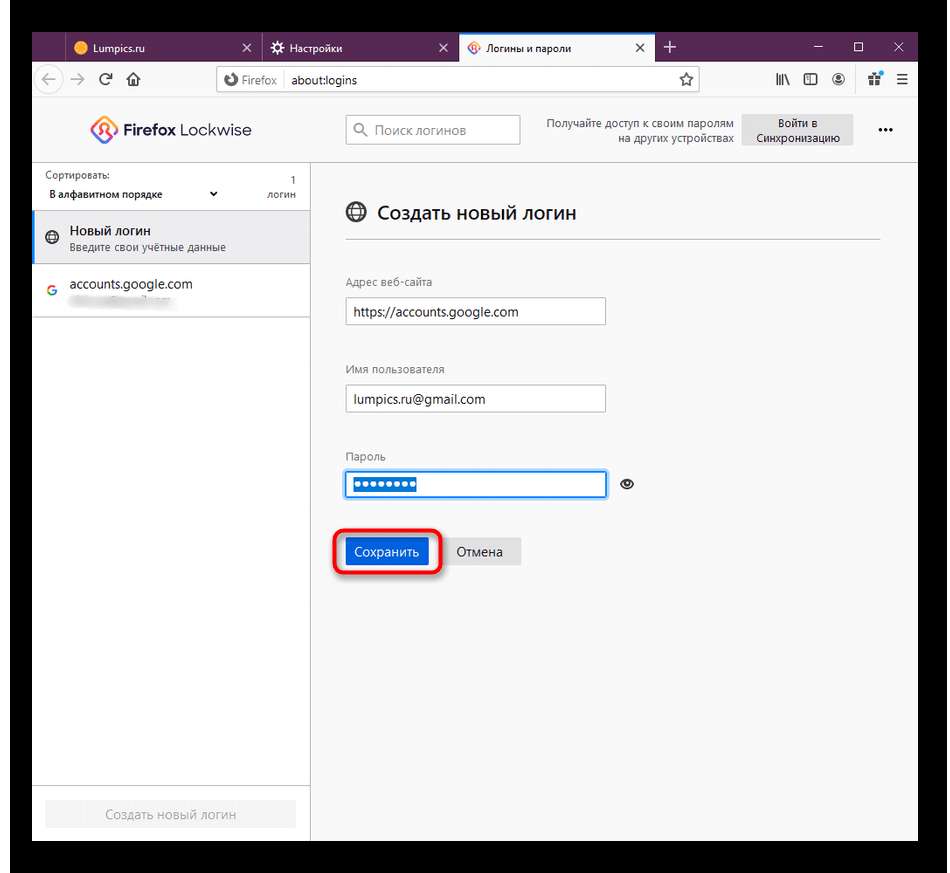Click the Отмена button
The height and width of the screenshot is (873, 950).
[479, 552]
